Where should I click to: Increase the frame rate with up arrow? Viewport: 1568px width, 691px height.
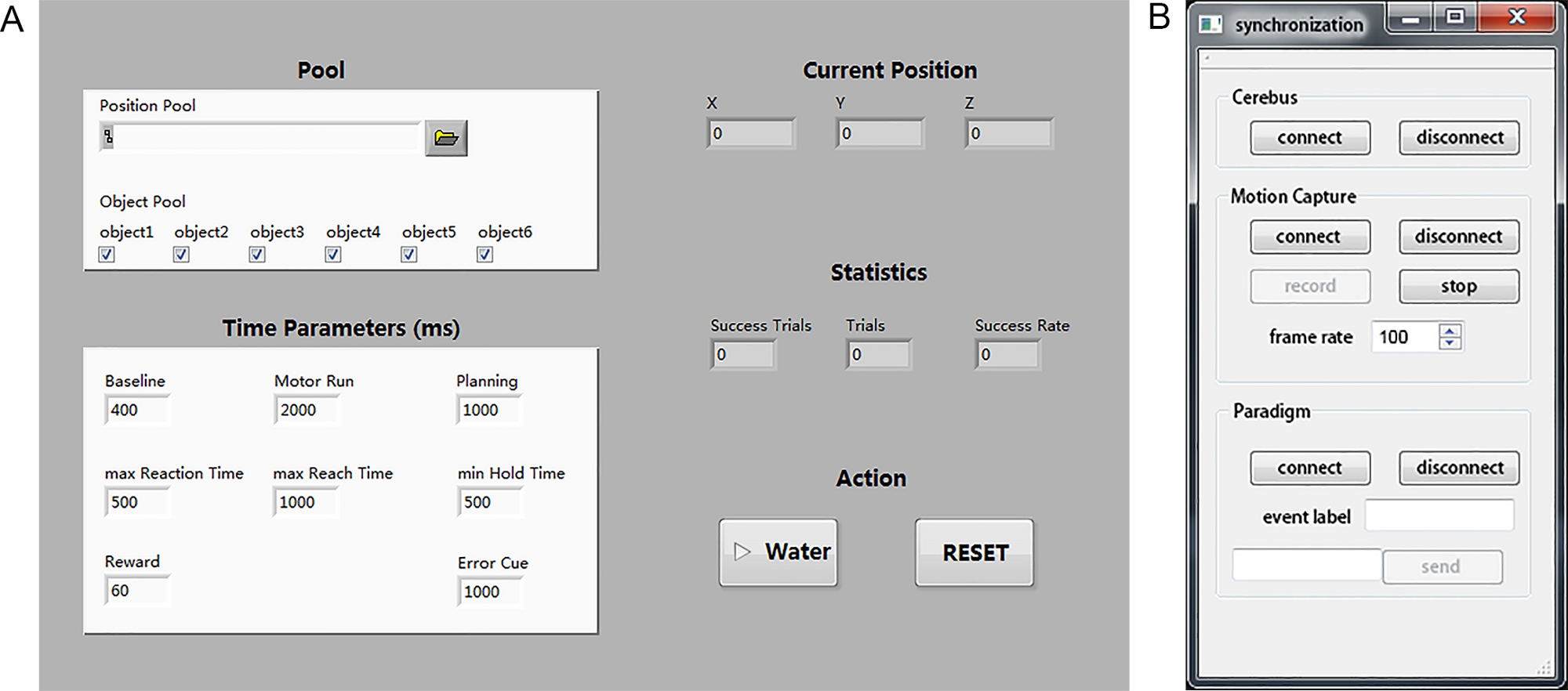[x=1450, y=331]
